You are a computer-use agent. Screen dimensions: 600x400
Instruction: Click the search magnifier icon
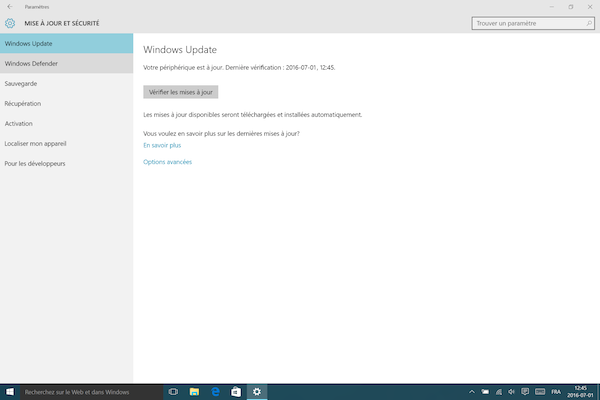[x=589, y=23]
